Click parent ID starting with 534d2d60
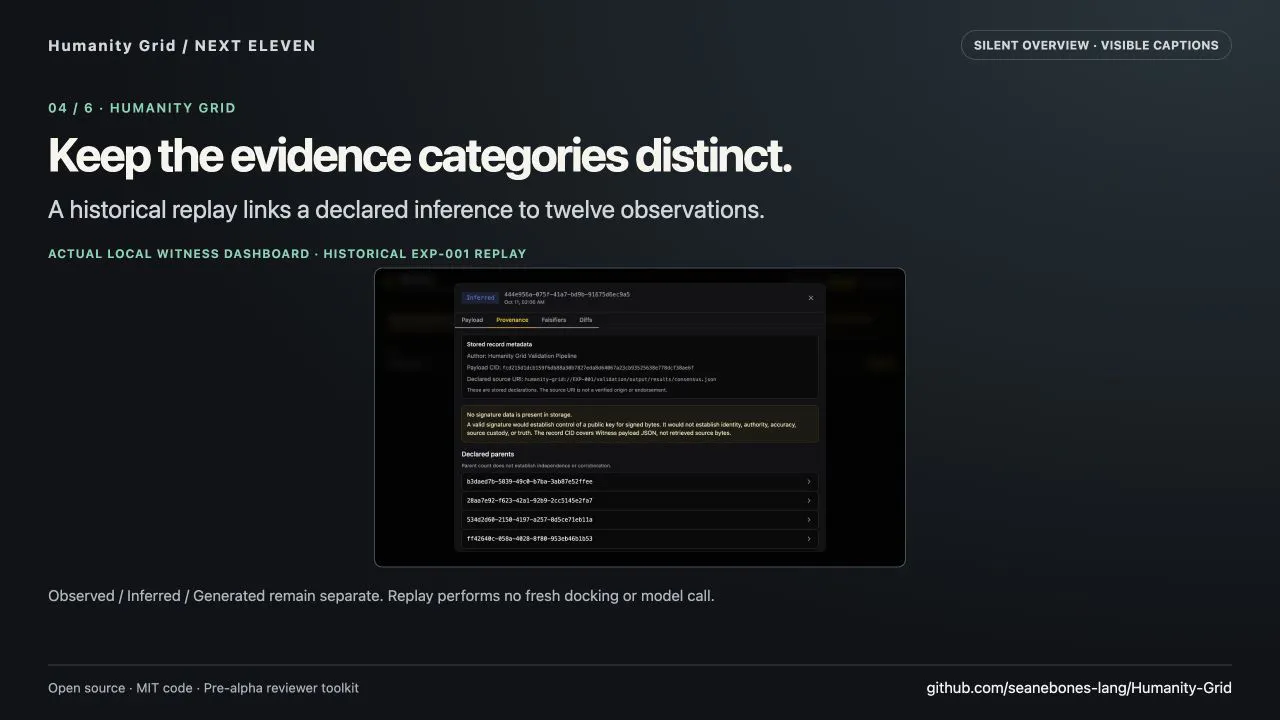The height and width of the screenshot is (720, 1280). pos(529,519)
